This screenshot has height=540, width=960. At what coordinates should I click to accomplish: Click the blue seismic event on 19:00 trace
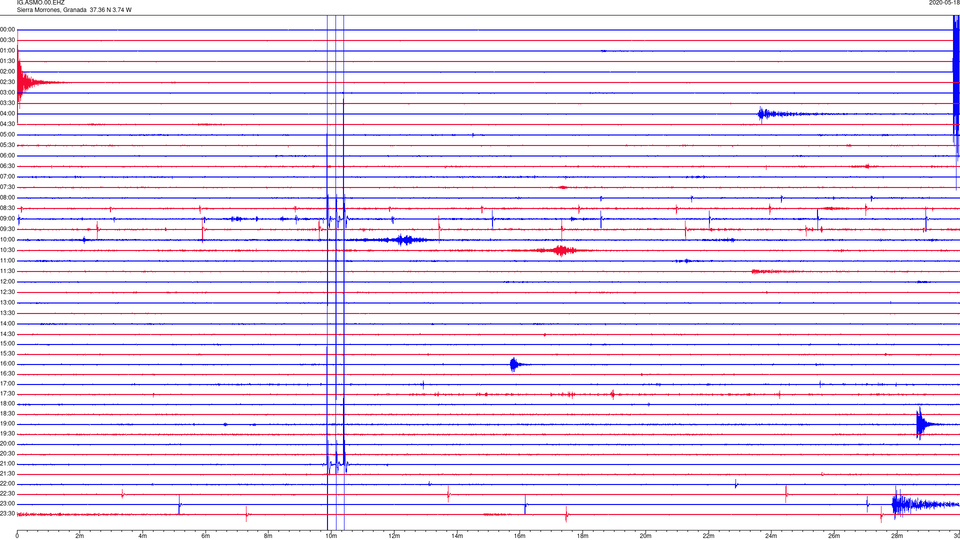click(x=928, y=424)
